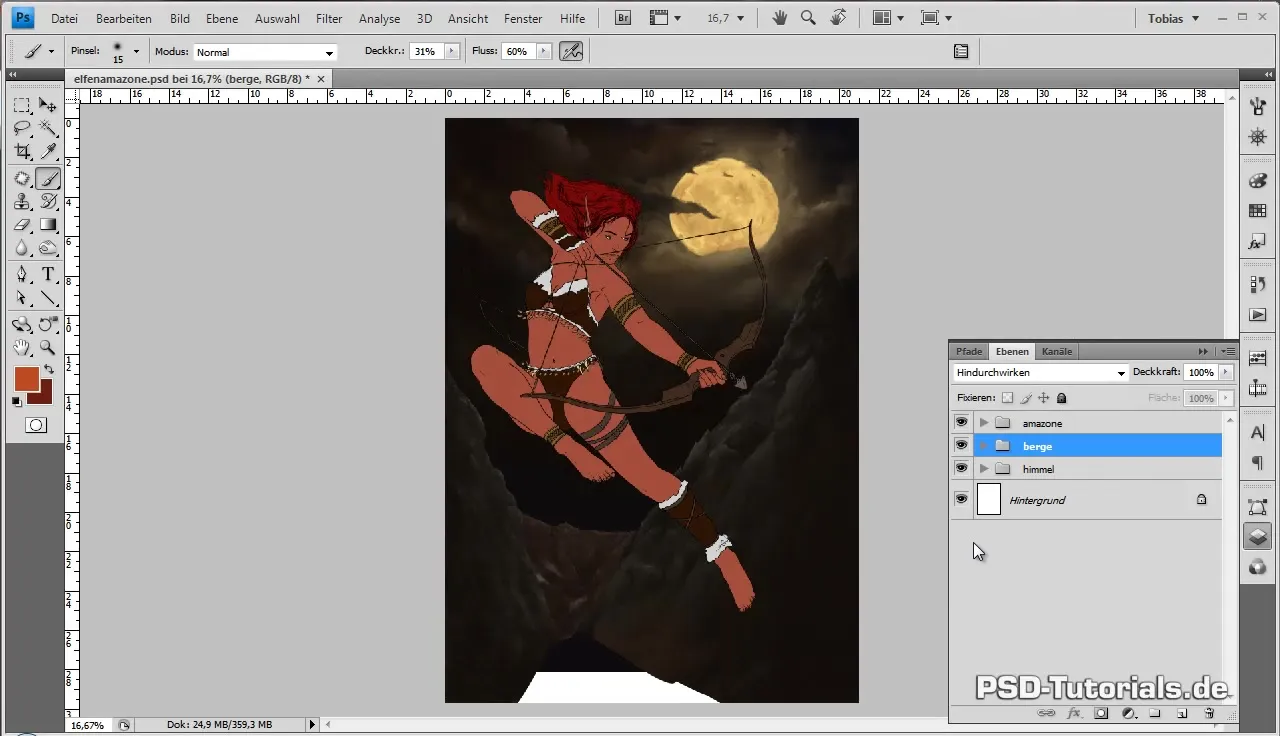Screen dimensions: 1280x736
Task: Toggle airbrush mode in options bar
Action: (x=571, y=51)
